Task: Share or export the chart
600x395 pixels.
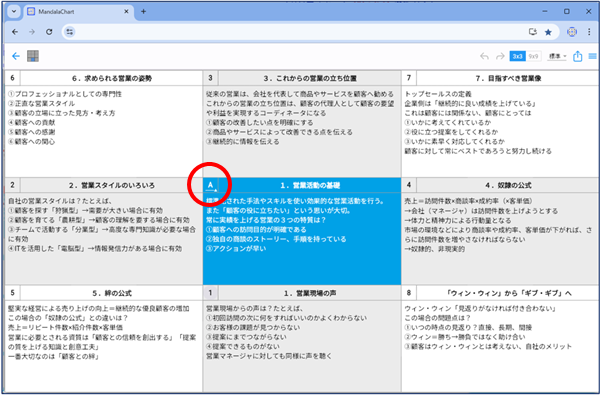Action: [577, 56]
